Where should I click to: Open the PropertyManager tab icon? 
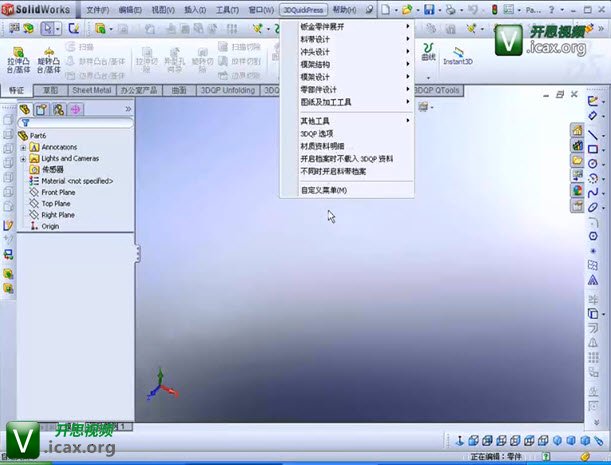click(x=41, y=110)
